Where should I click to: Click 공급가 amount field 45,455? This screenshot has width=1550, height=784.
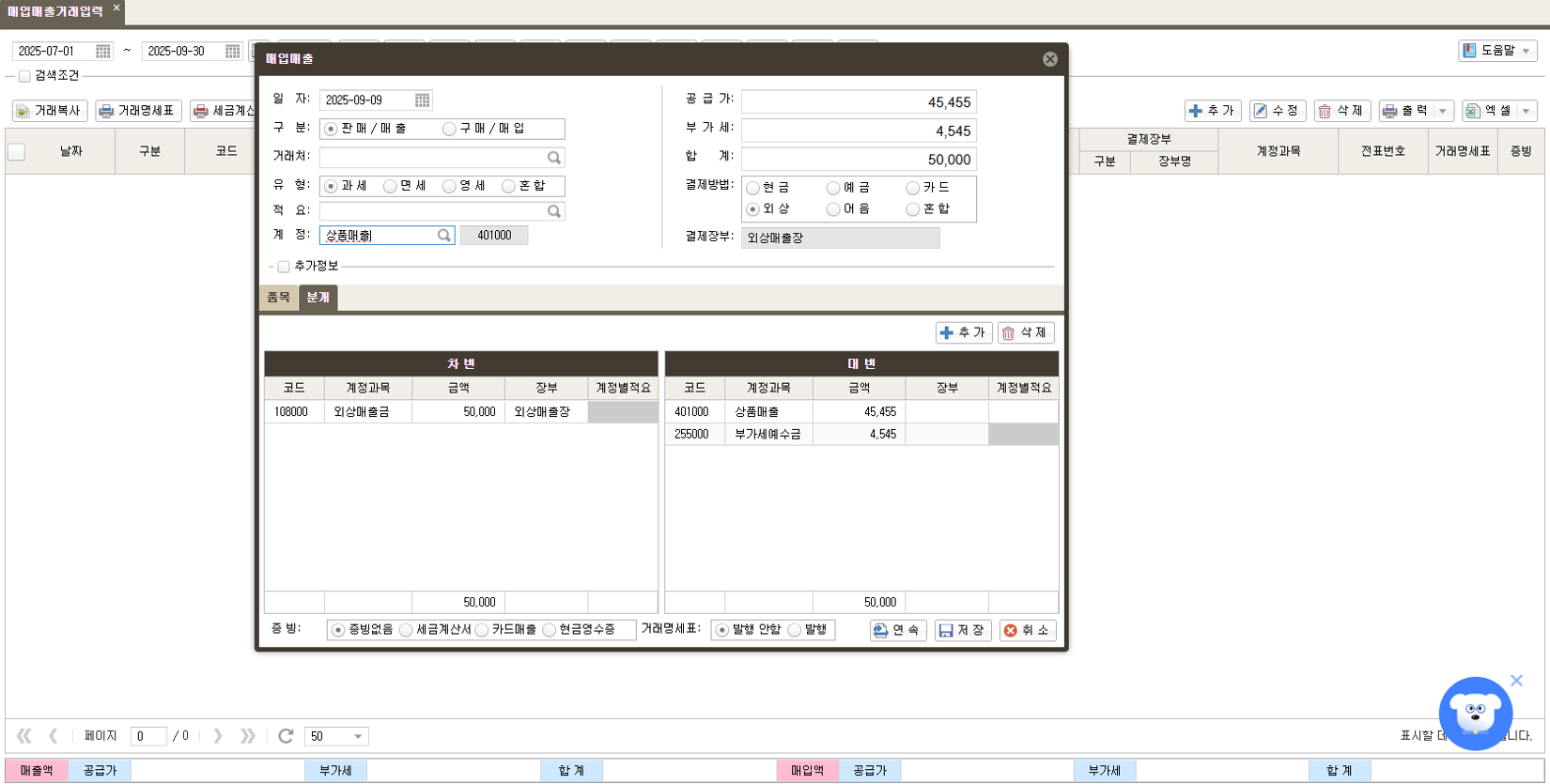859,102
